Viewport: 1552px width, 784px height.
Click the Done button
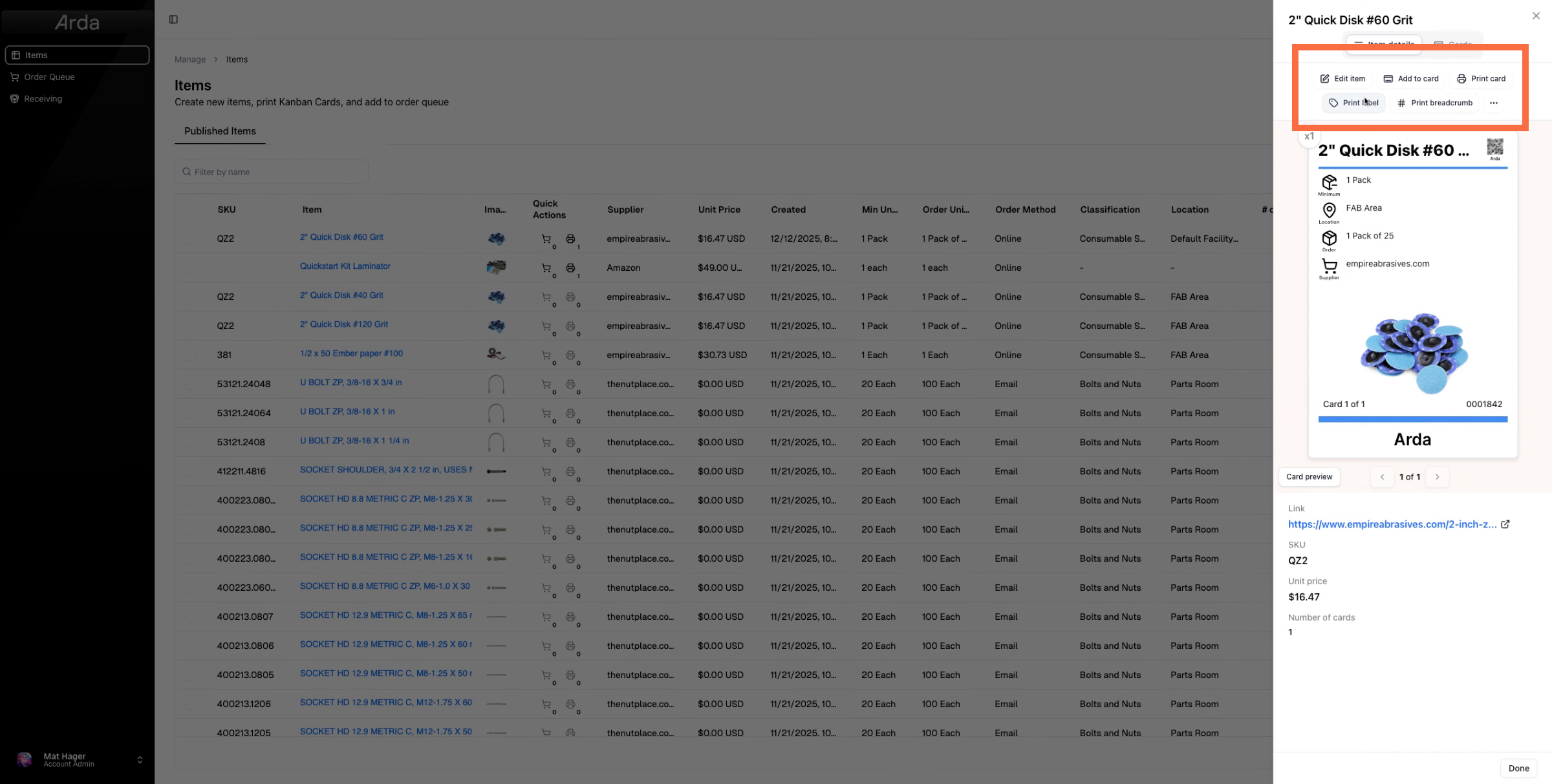click(1518, 768)
